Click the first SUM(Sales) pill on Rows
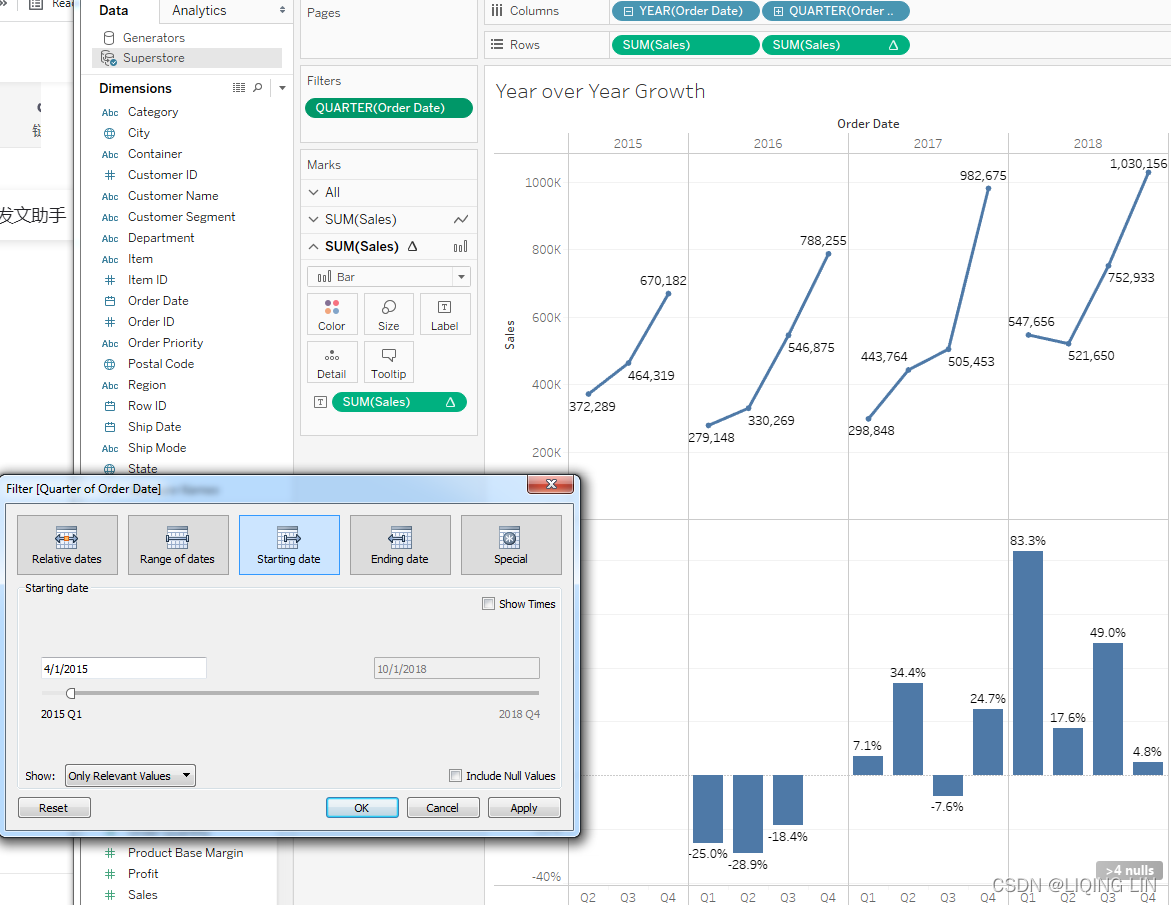 click(x=685, y=45)
